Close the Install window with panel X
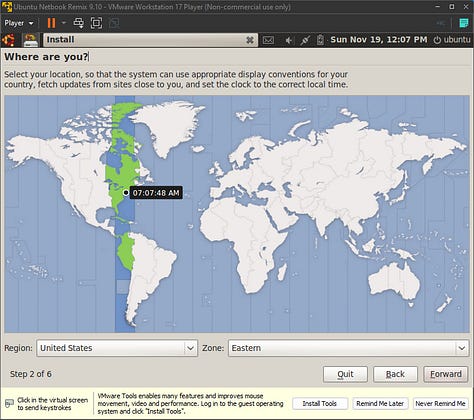This screenshot has width=474, height=420. pos(250,40)
